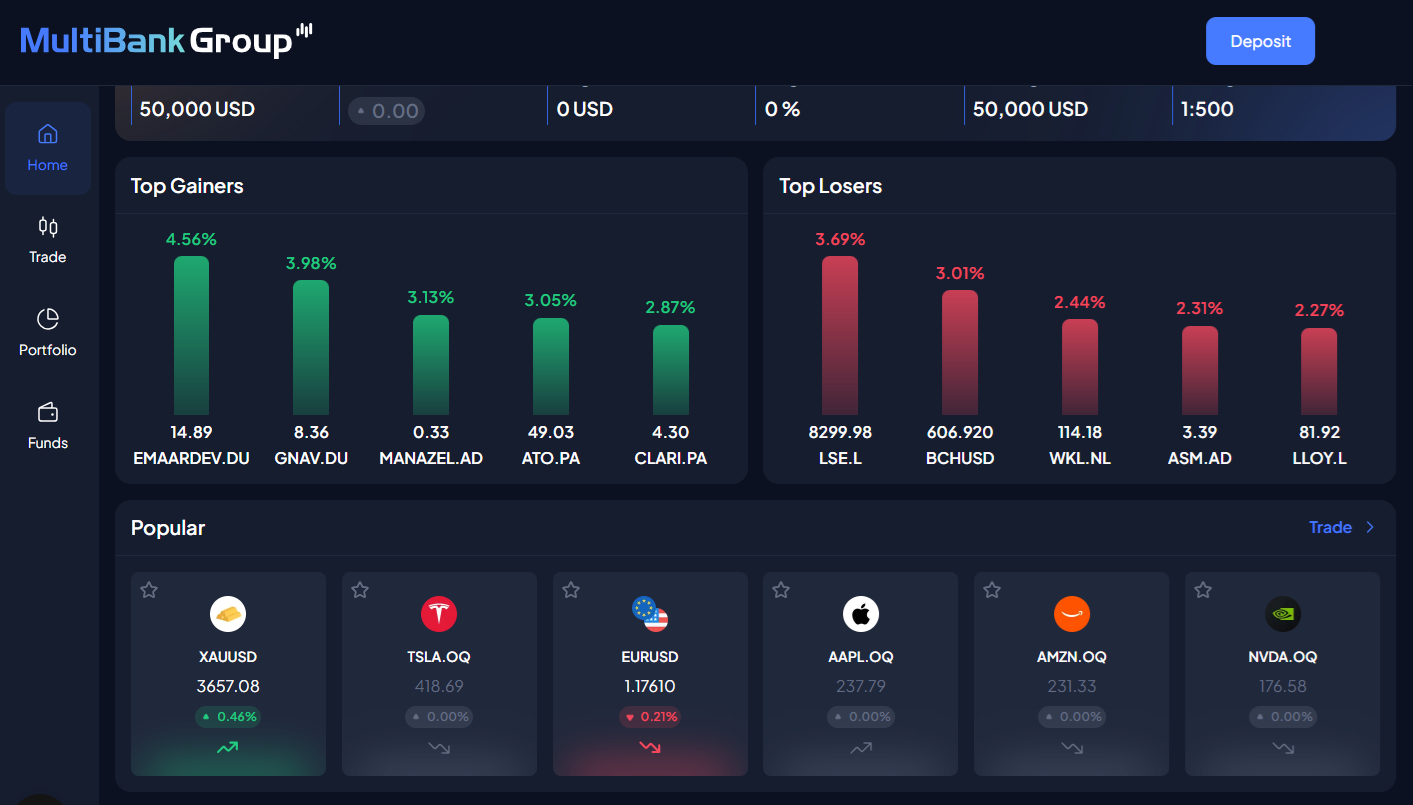Click the Apple logo icon
Viewport: 1413px width, 805px height.
(861, 613)
